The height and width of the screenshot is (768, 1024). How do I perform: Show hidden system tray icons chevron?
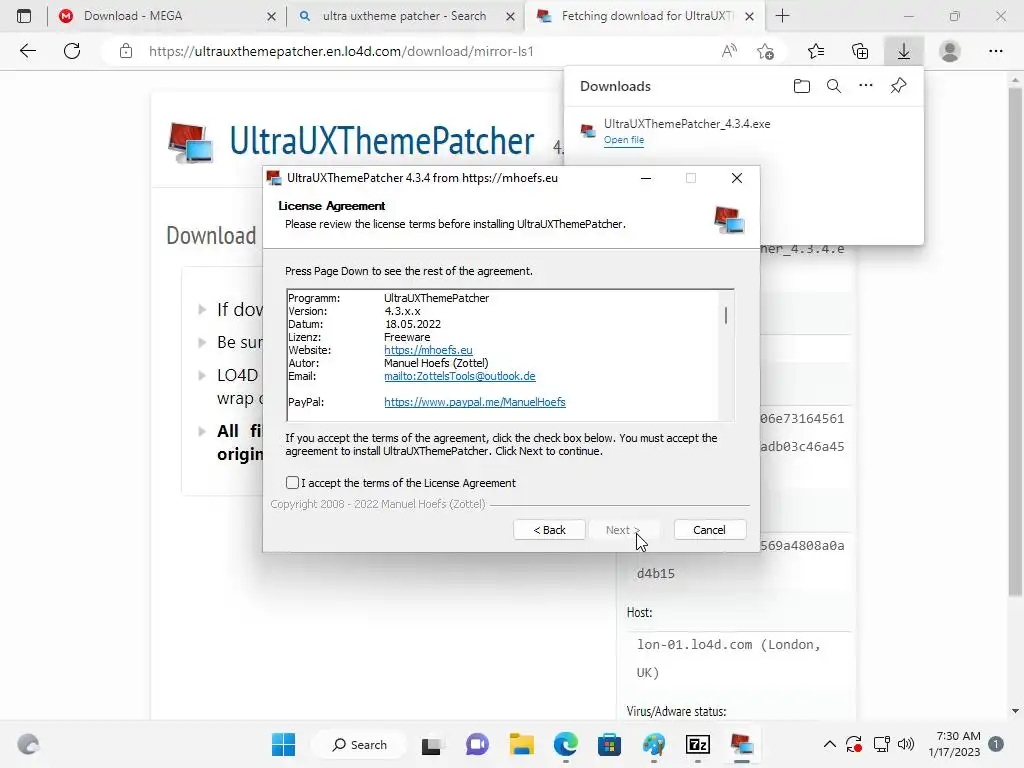pos(829,744)
